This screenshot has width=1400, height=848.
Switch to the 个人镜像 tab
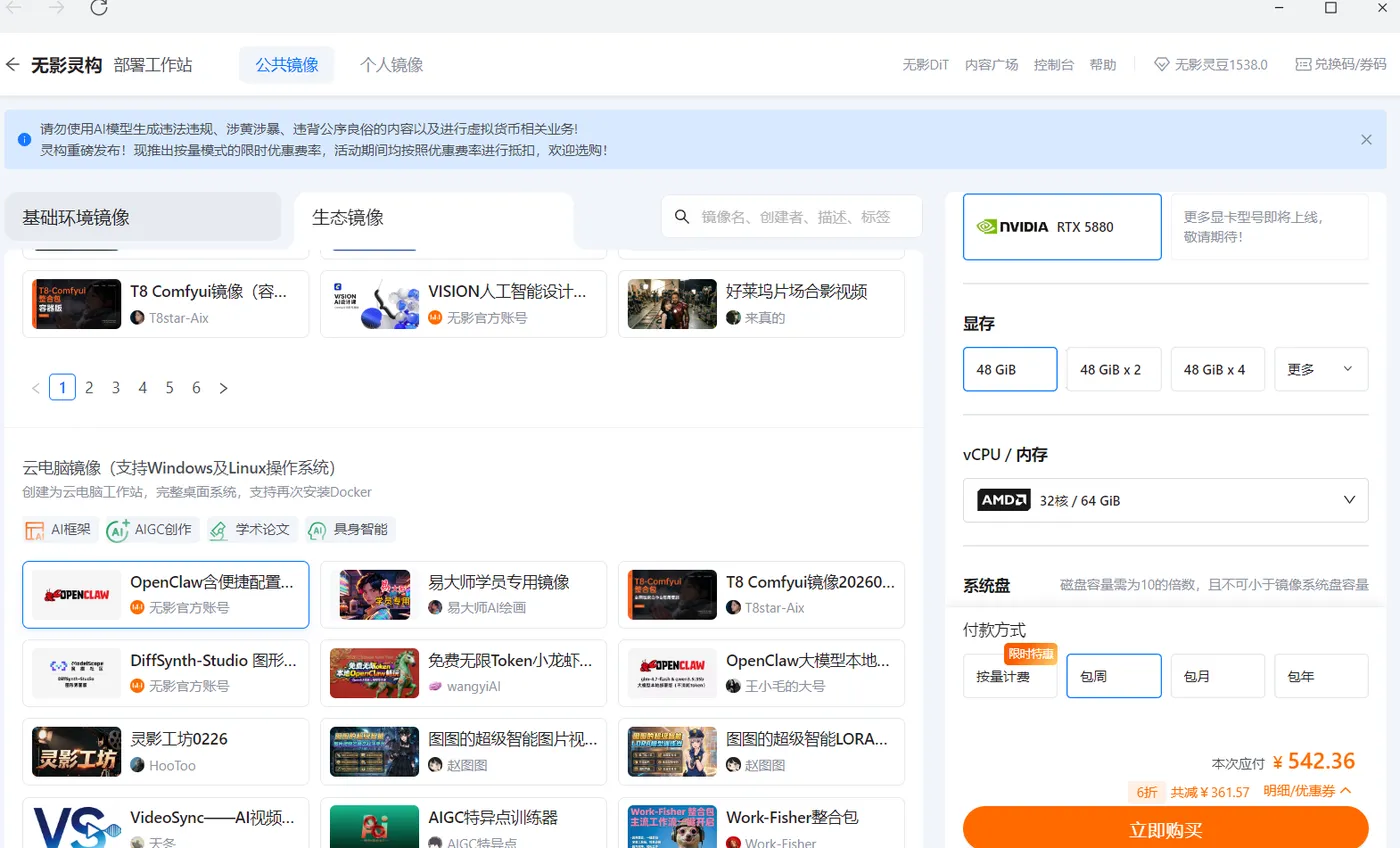pyautogui.click(x=392, y=65)
